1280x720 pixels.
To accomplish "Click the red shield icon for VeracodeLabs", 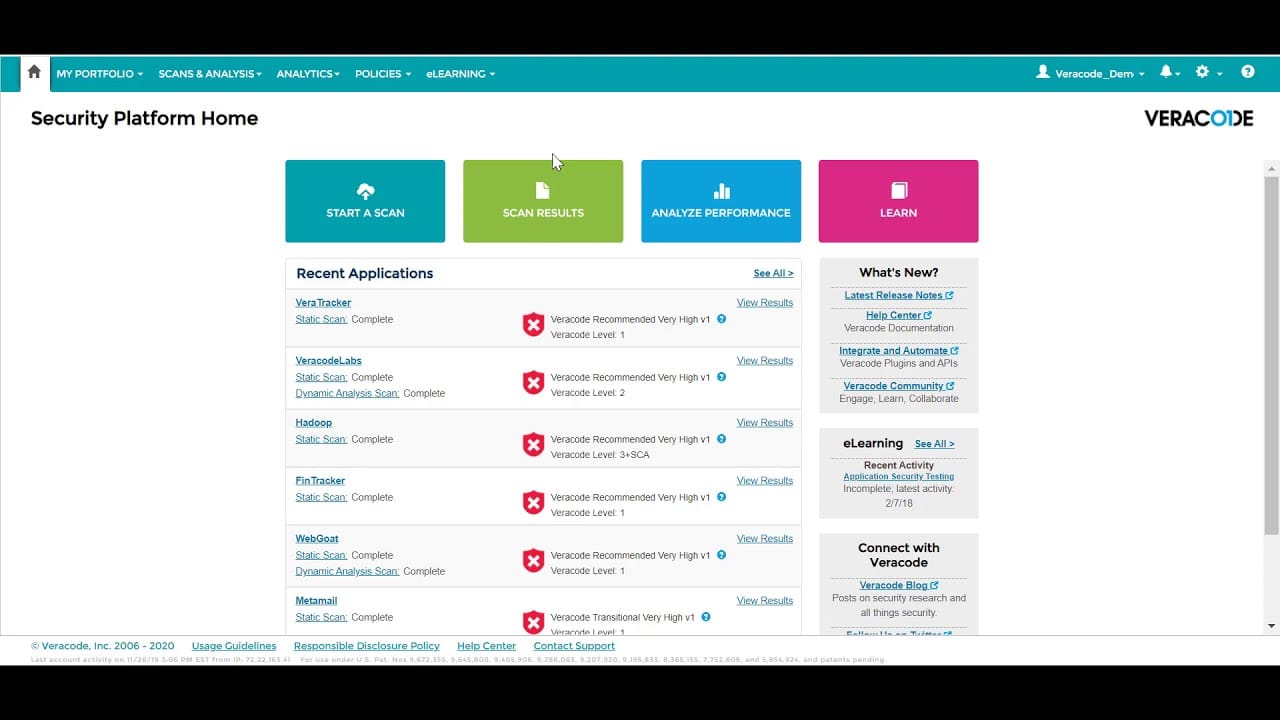I will coord(534,383).
